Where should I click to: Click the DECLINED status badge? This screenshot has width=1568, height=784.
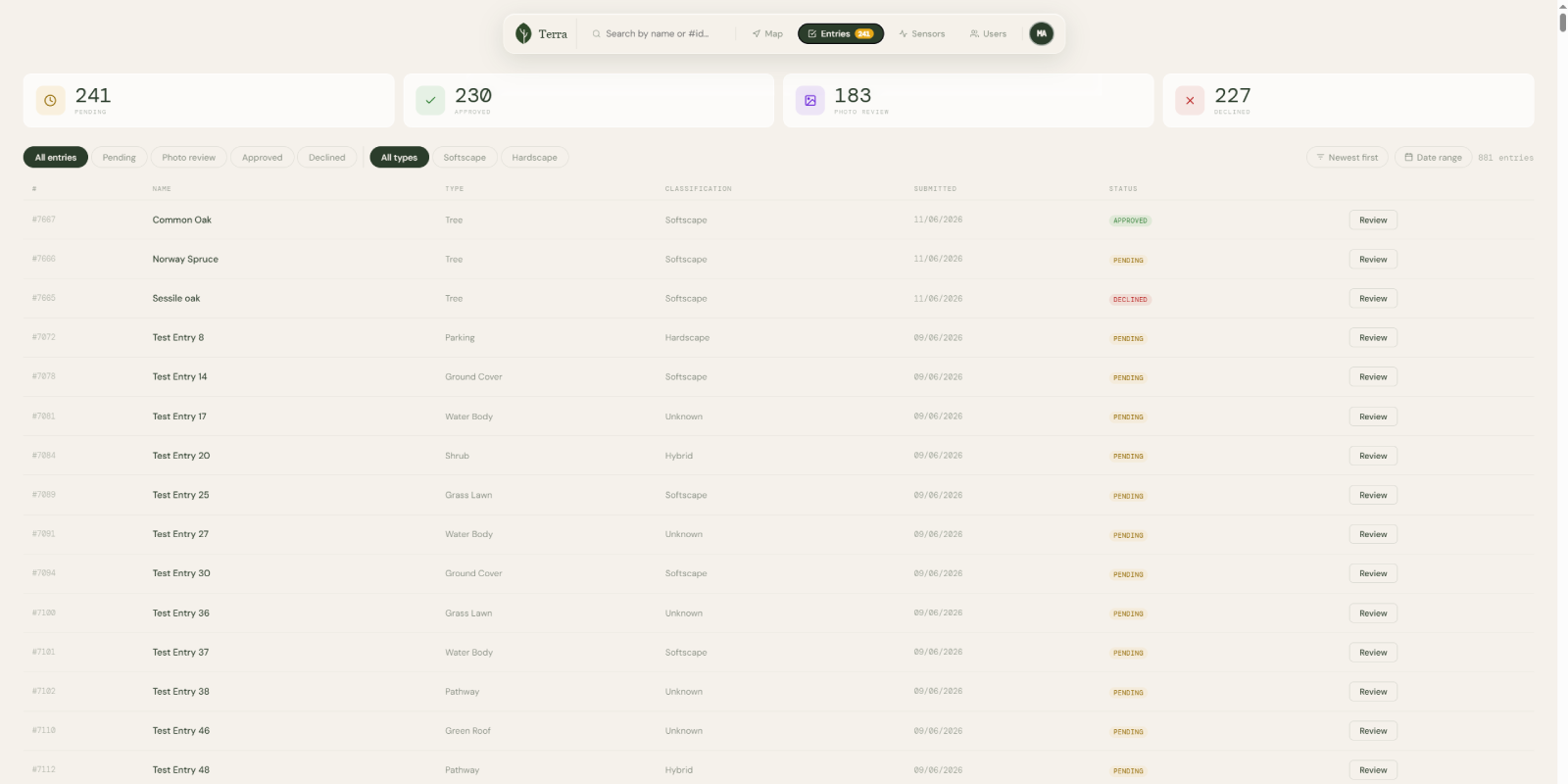pos(1130,299)
